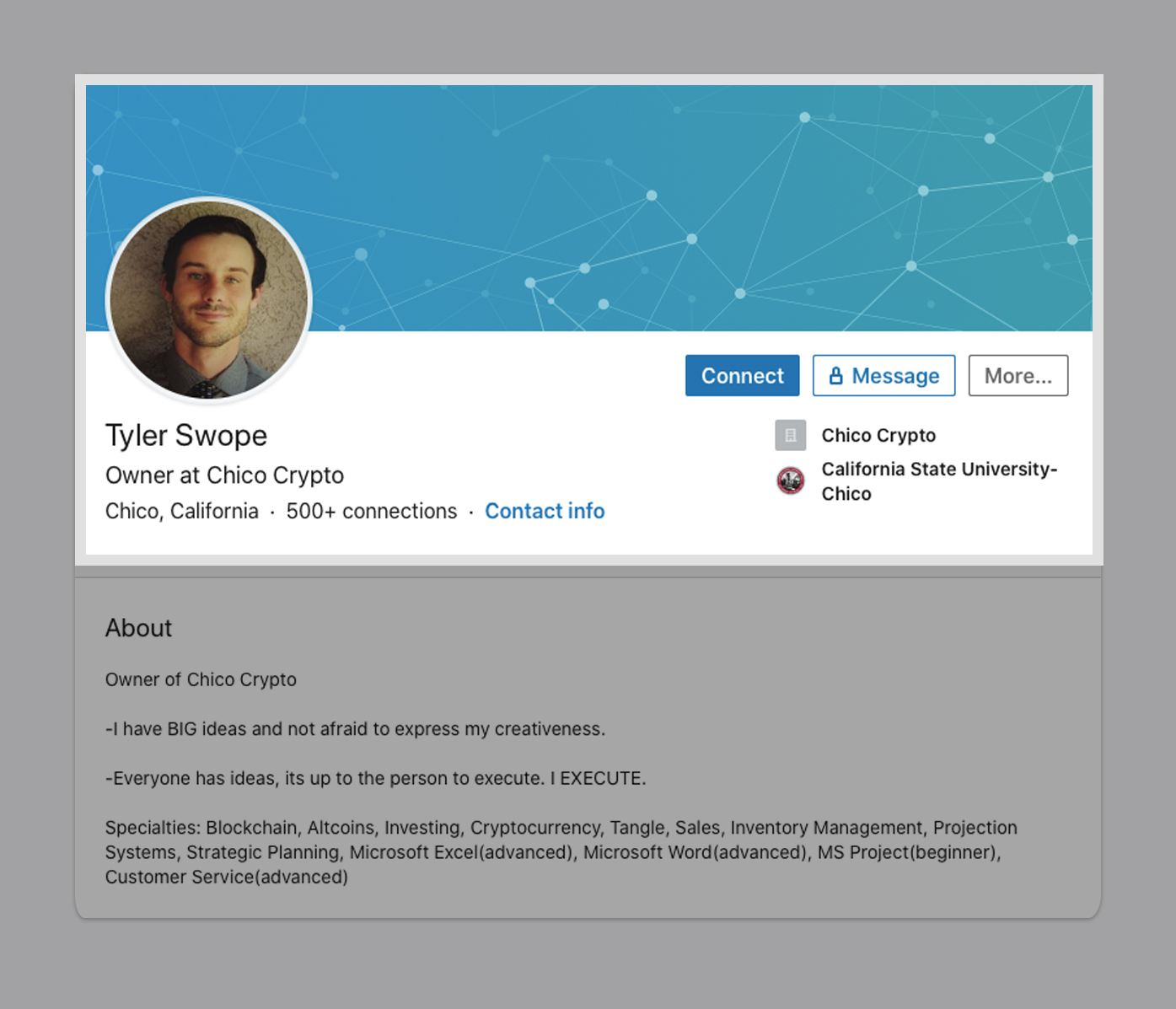Open the More... options menu

(1018, 375)
